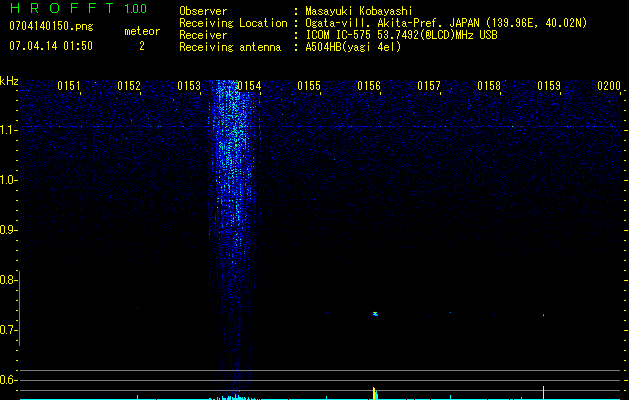Click the HROFFT 1.0.0 title text
Viewport: 629px width, 400px height.
click(79, 8)
